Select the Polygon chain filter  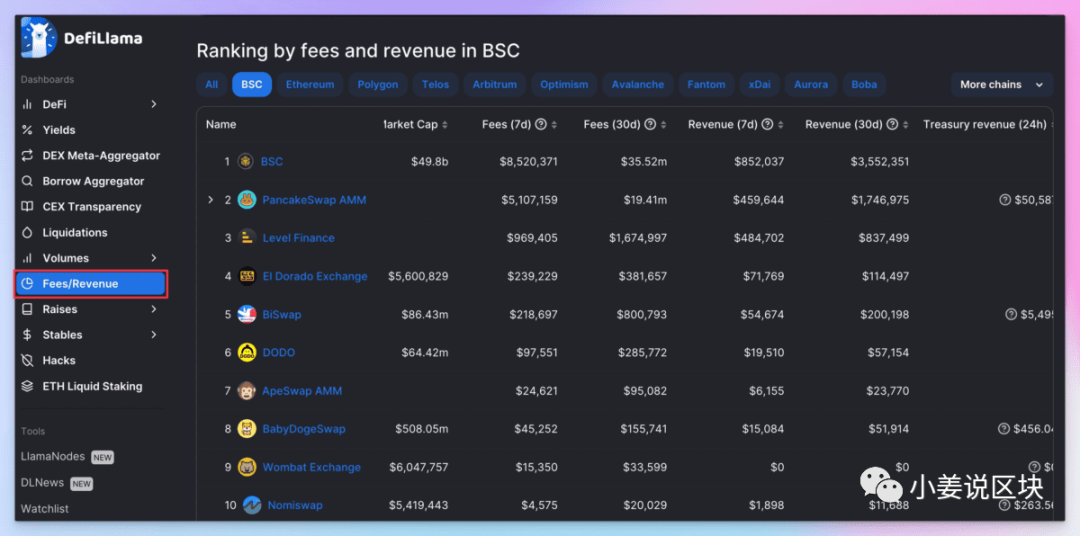click(x=377, y=85)
